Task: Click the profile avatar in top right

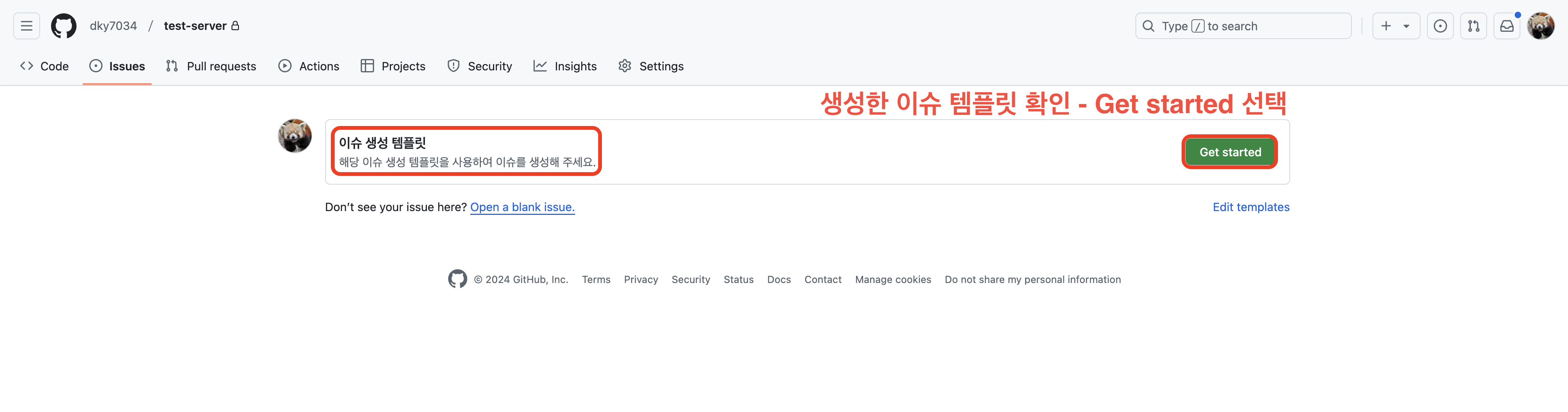Action: click(1541, 26)
